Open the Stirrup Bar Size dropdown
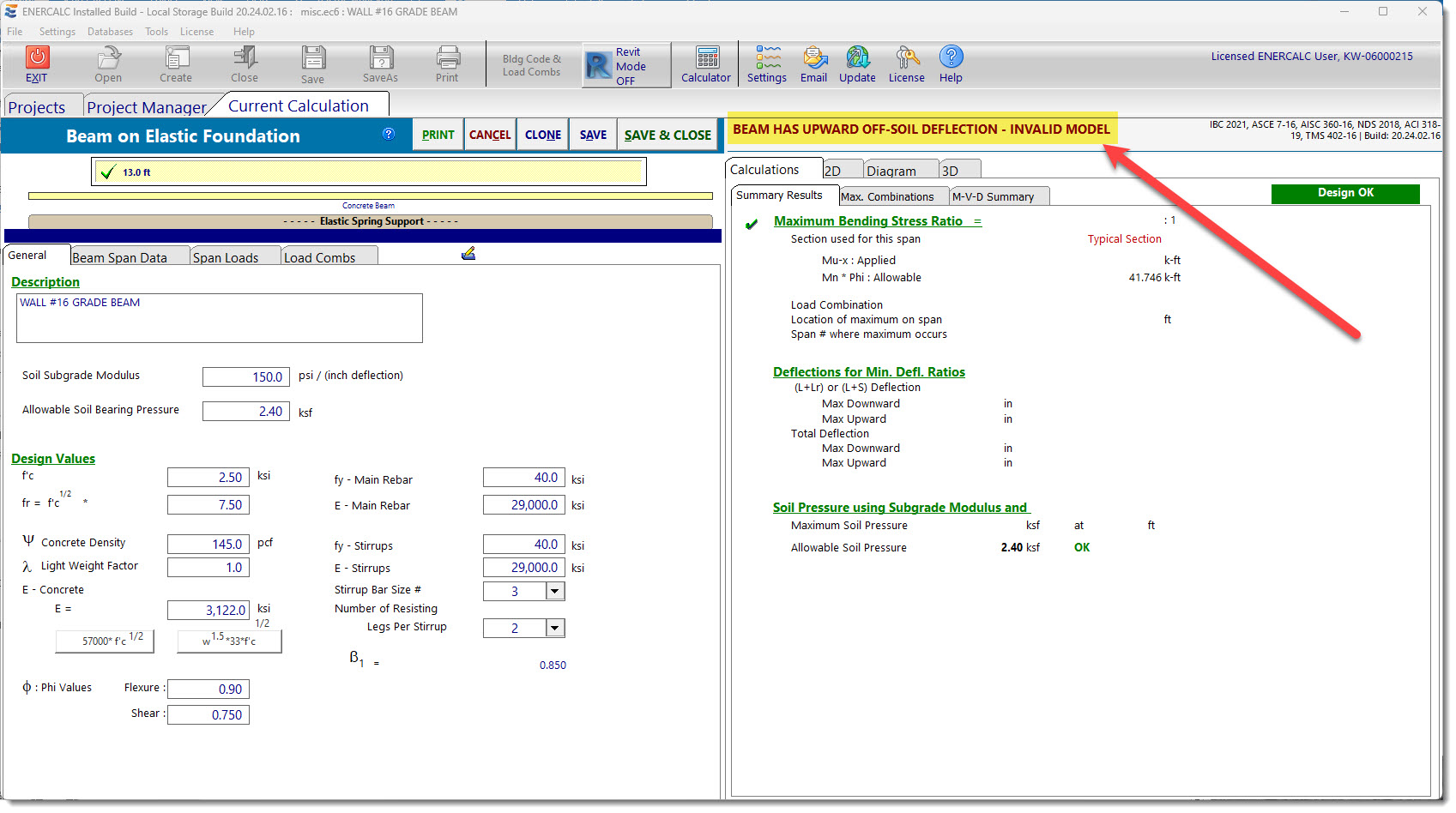This screenshot has height=813, width=1456. click(x=554, y=591)
